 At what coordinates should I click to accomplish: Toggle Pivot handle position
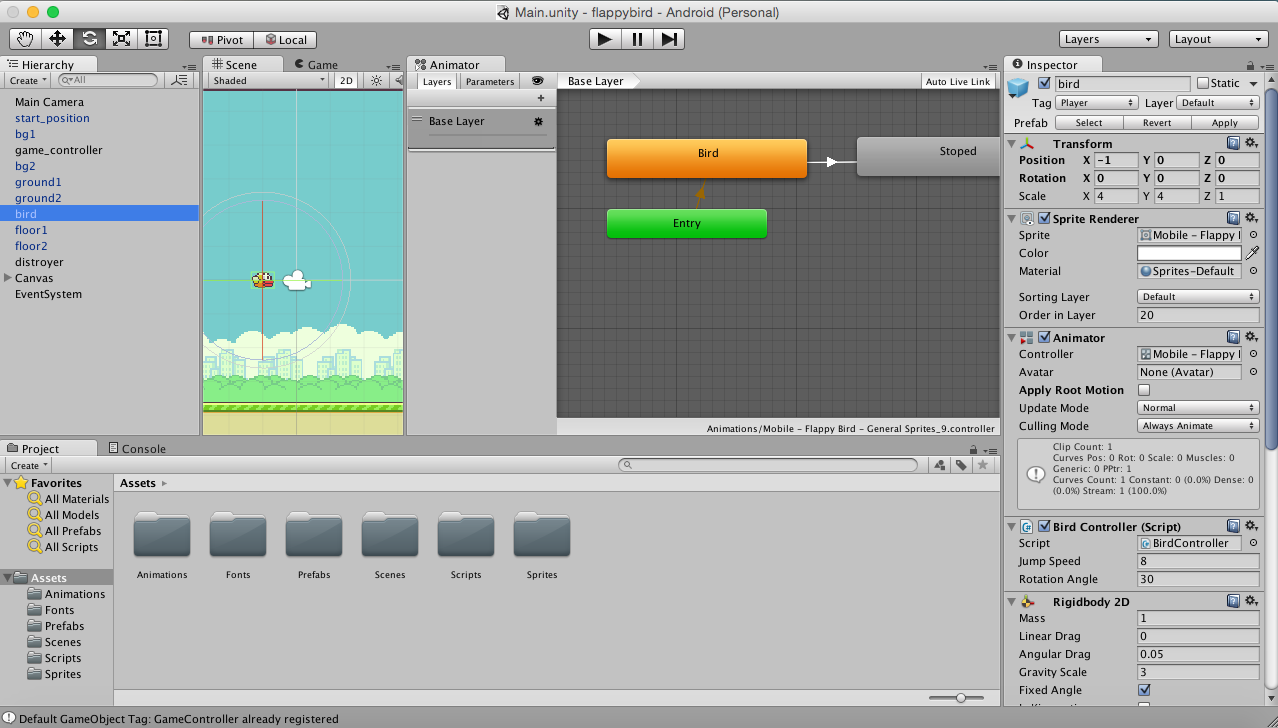coord(221,40)
